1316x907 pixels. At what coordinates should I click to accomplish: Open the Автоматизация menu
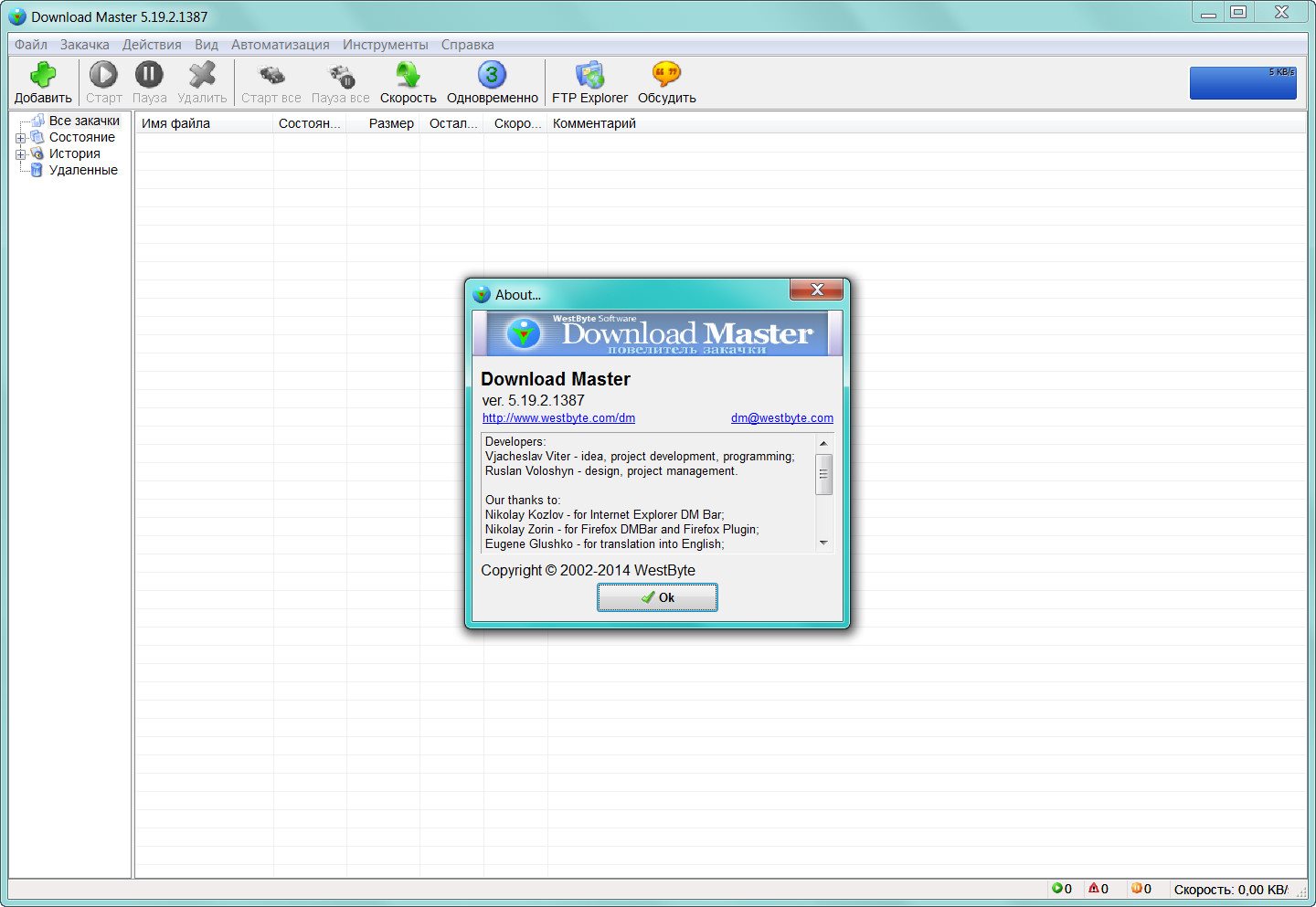[281, 45]
